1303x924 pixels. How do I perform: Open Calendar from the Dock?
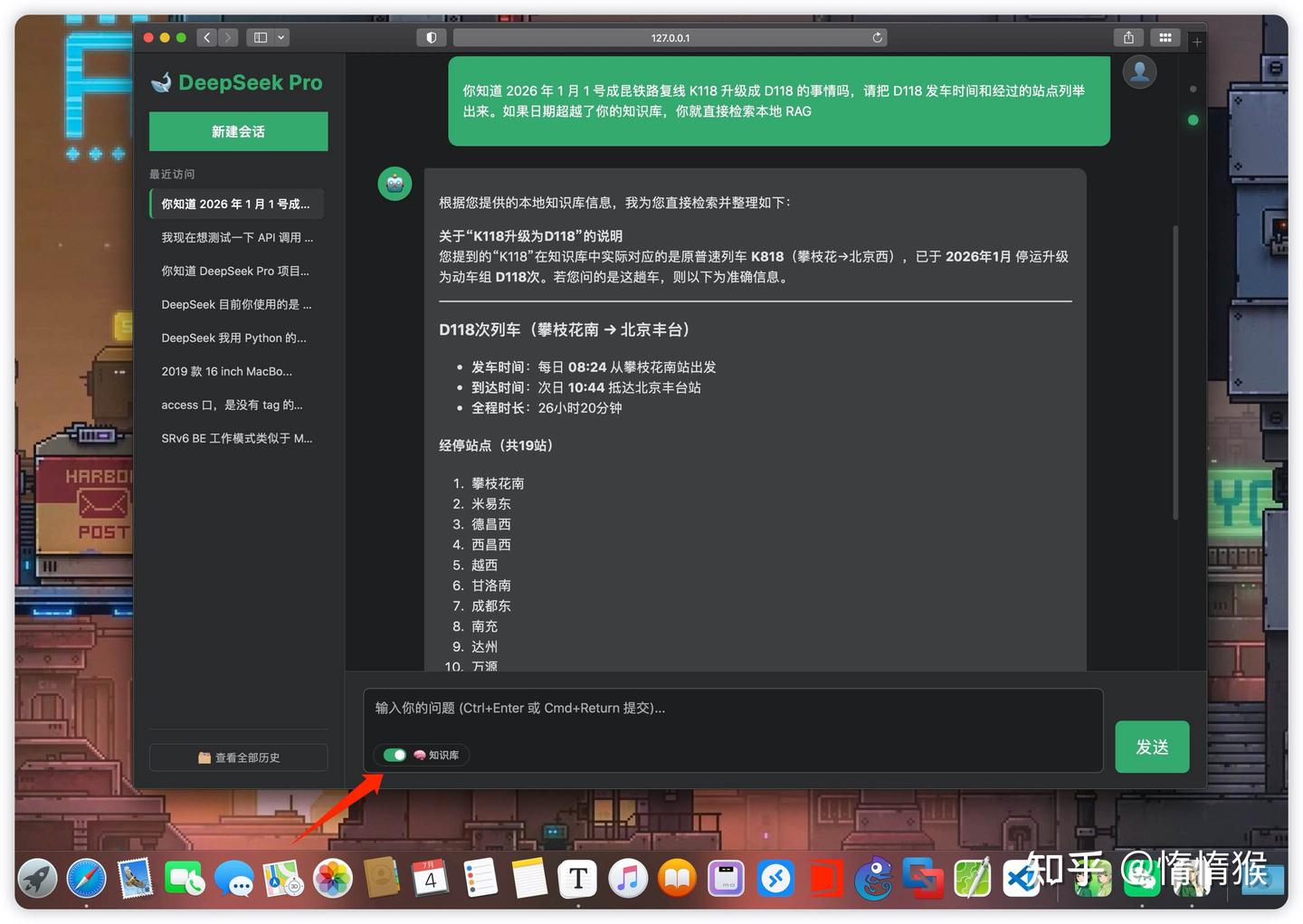(431, 878)
